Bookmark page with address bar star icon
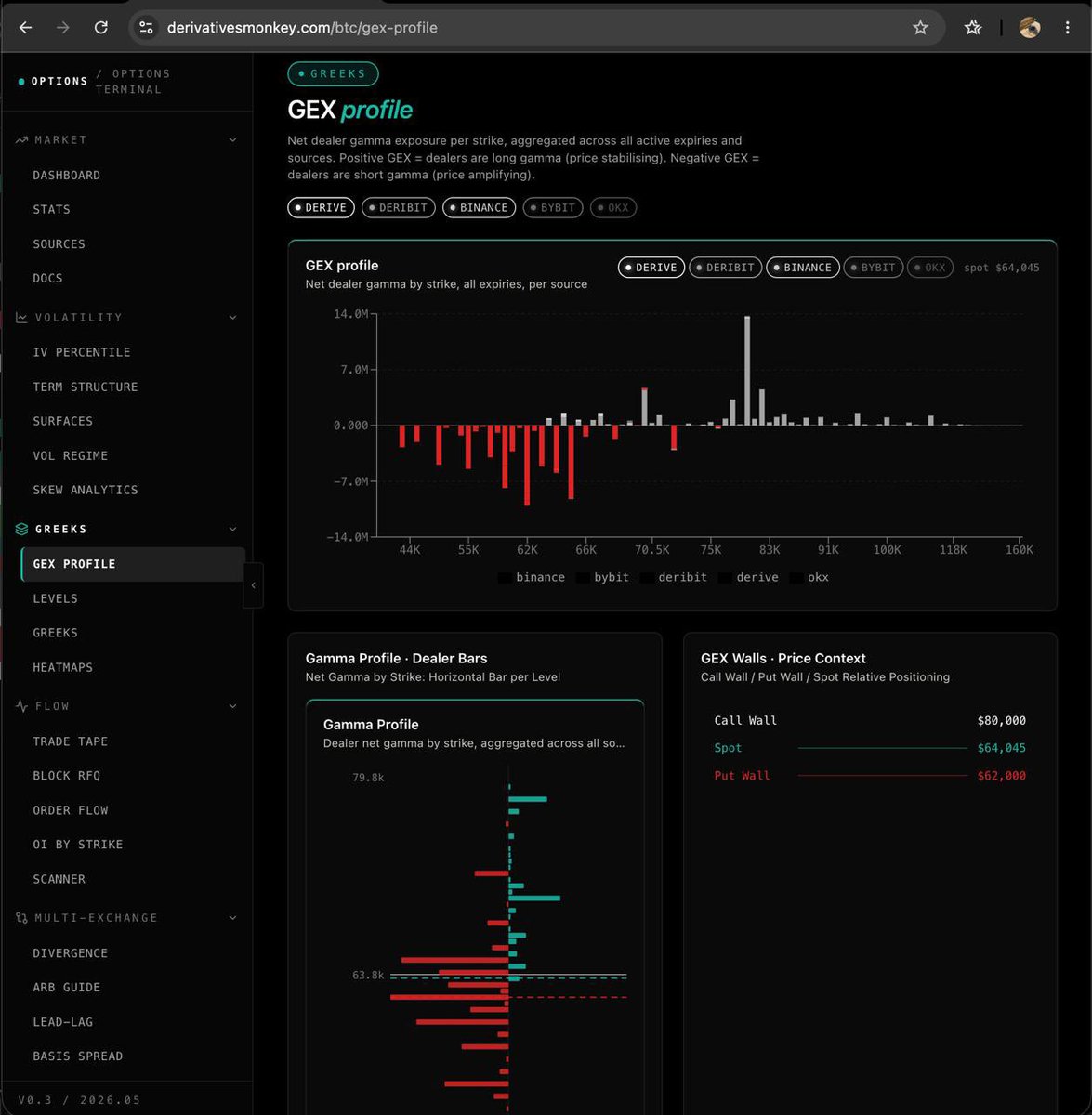Screen dimensions: 1092x1115 pos(920,28)
